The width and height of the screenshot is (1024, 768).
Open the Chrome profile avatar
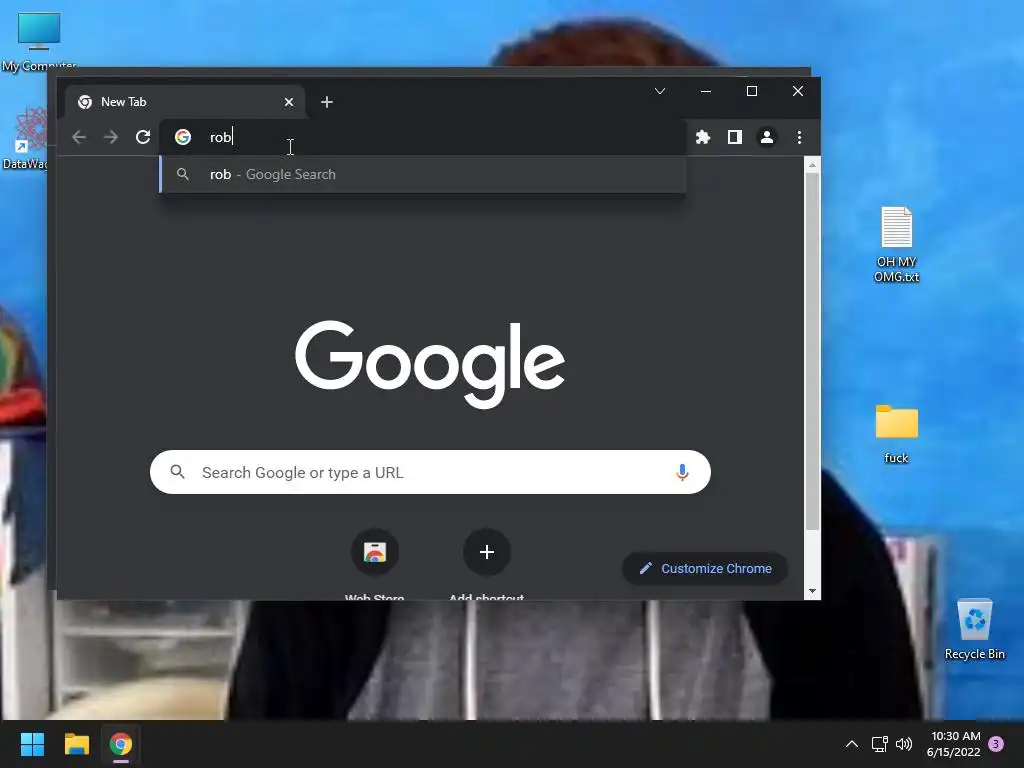click(767, 137)
